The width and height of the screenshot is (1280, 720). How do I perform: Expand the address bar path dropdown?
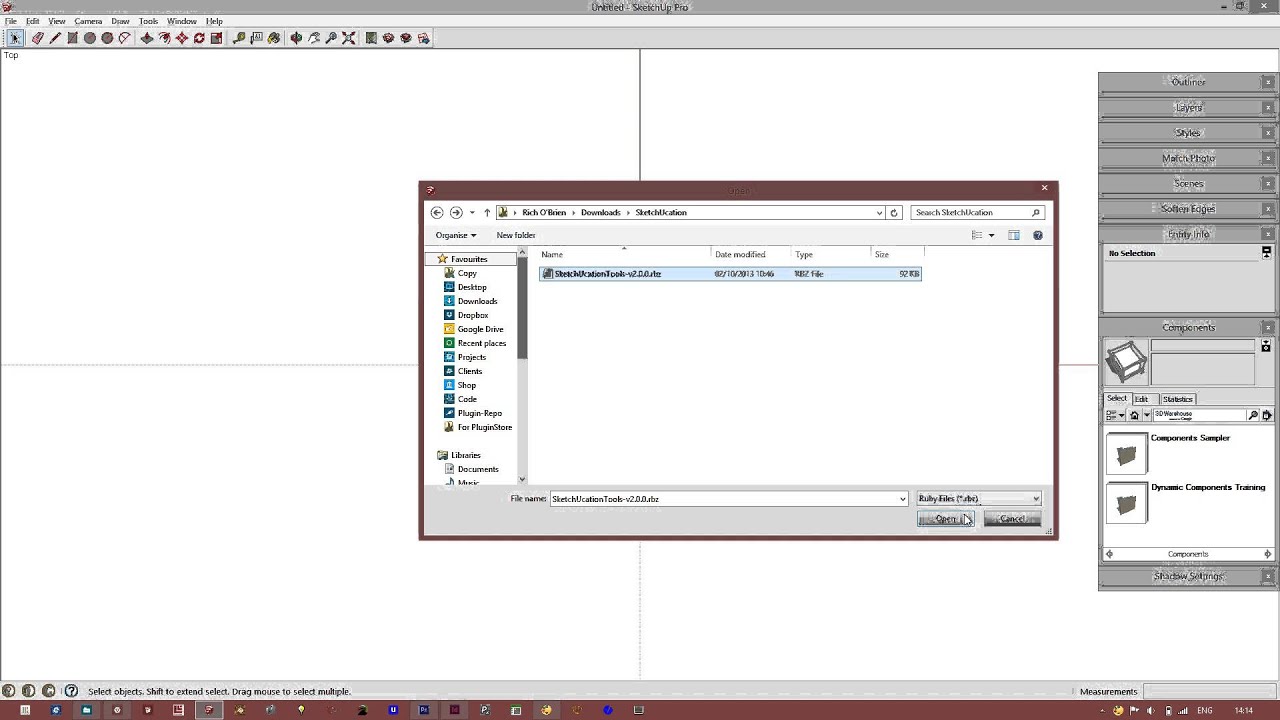point(879,212)
